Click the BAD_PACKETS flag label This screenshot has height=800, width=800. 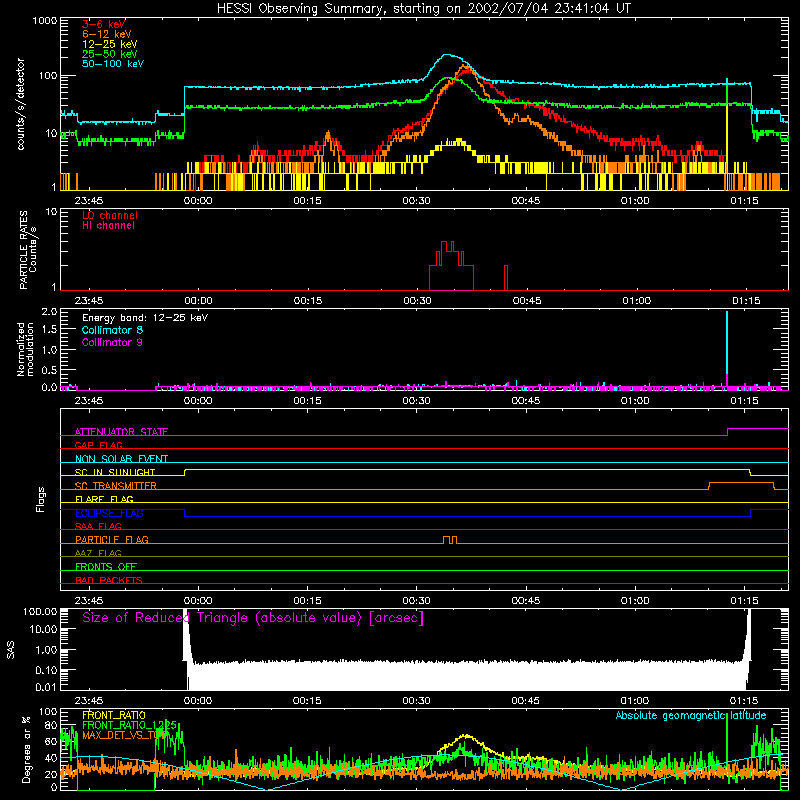tap(108, 580)
